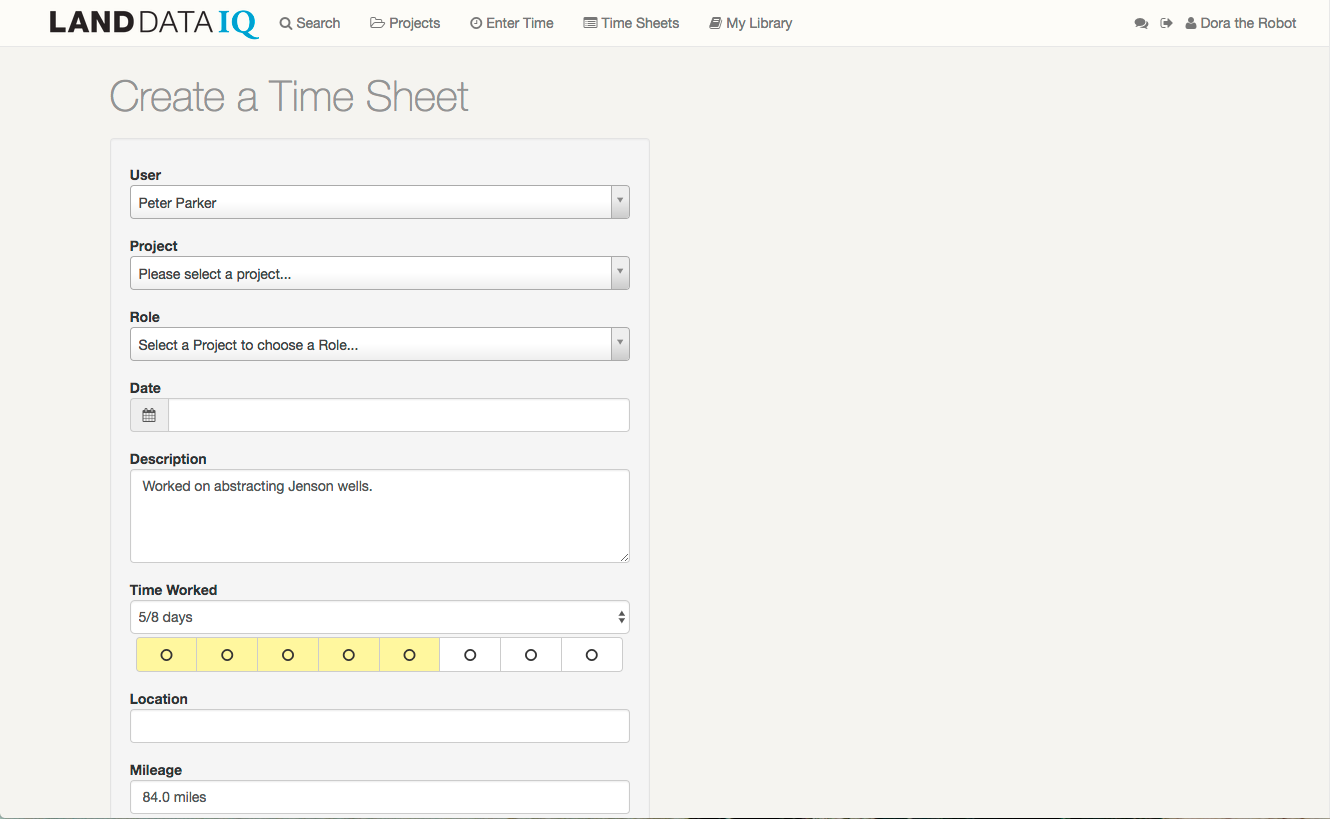Click the chat bubbles icon in navbar
The image size is (1330, 819).
[1141, 23]
